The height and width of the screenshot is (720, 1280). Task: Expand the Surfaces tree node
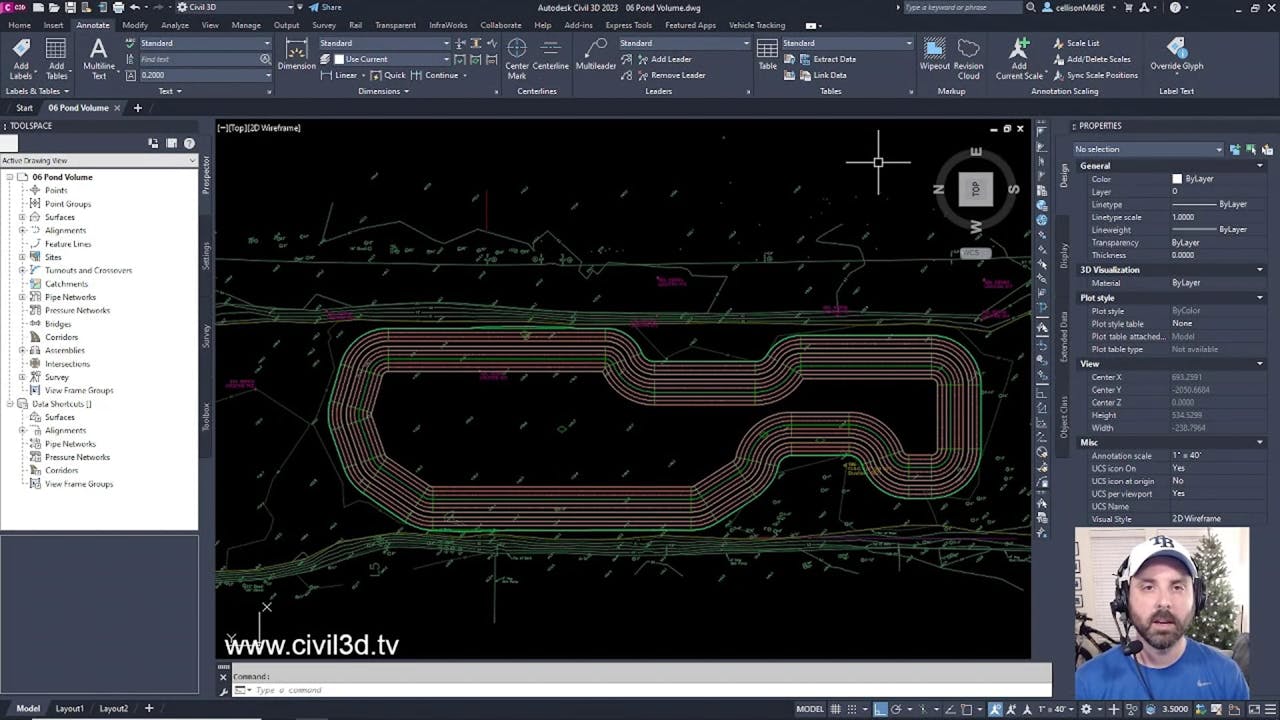pos(22,217)
